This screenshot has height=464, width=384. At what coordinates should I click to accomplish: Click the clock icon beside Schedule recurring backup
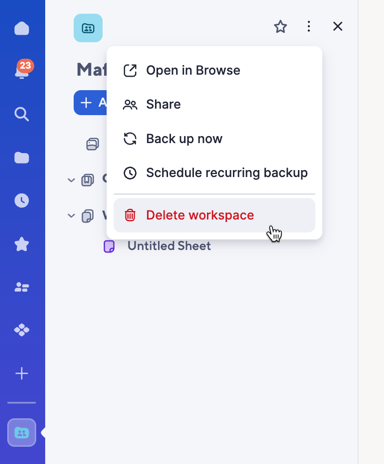point(130,173)
